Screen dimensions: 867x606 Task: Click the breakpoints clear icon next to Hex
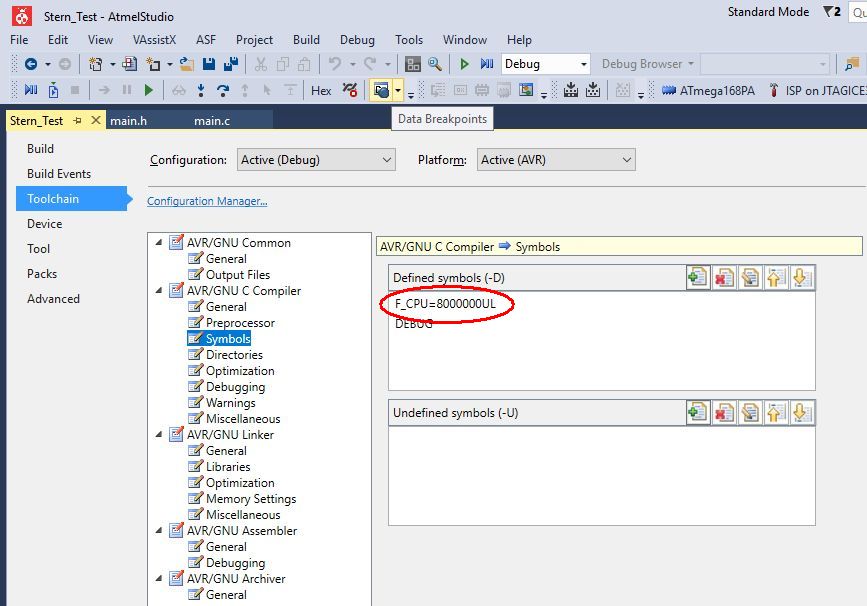click(350, 90)
